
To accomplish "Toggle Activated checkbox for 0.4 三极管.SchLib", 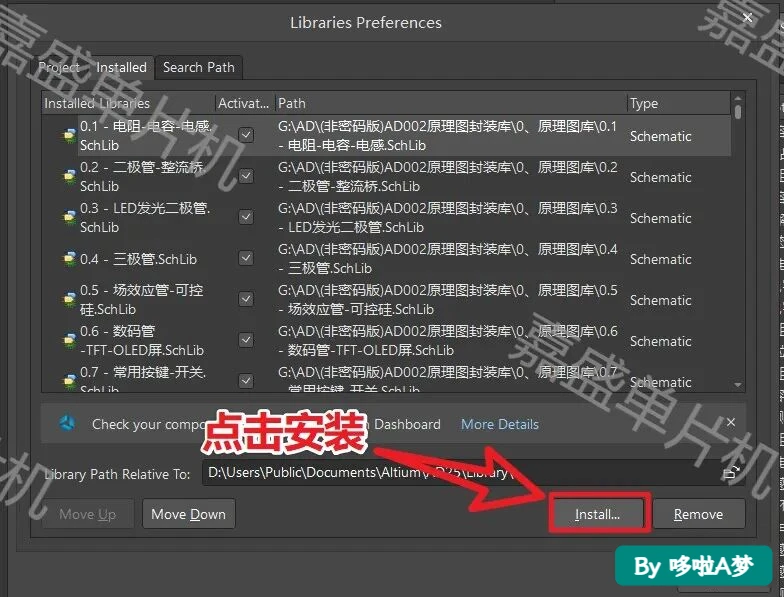I will click(x=246, y=258).
